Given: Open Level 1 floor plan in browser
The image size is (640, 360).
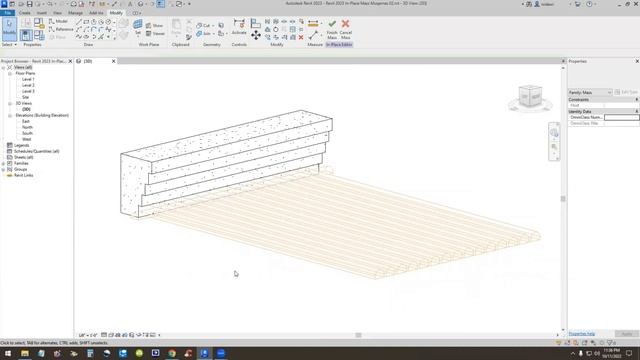Looking at the screenshot, I should click(28, 80).
